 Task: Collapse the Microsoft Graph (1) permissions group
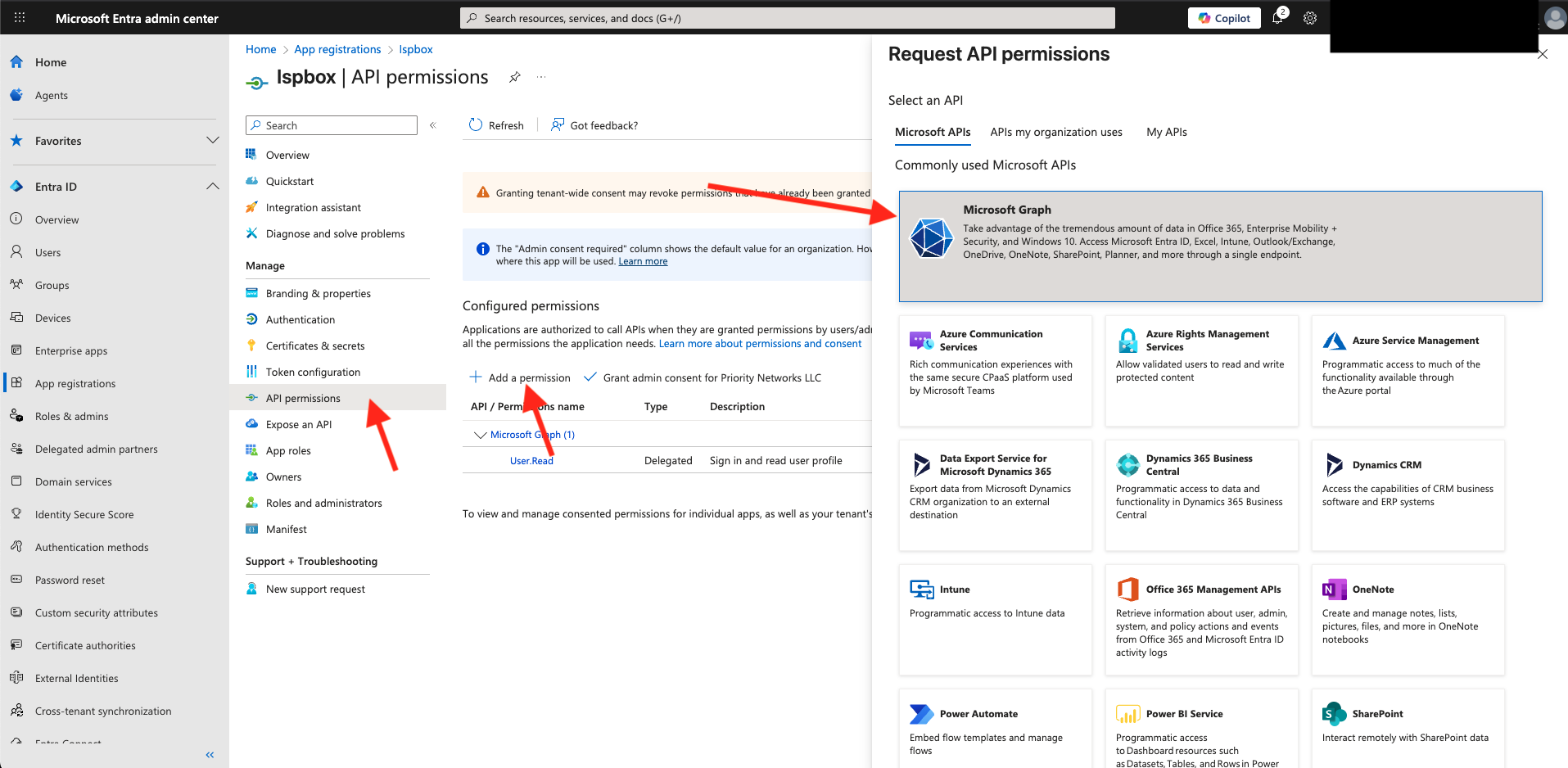pos(481,435)
